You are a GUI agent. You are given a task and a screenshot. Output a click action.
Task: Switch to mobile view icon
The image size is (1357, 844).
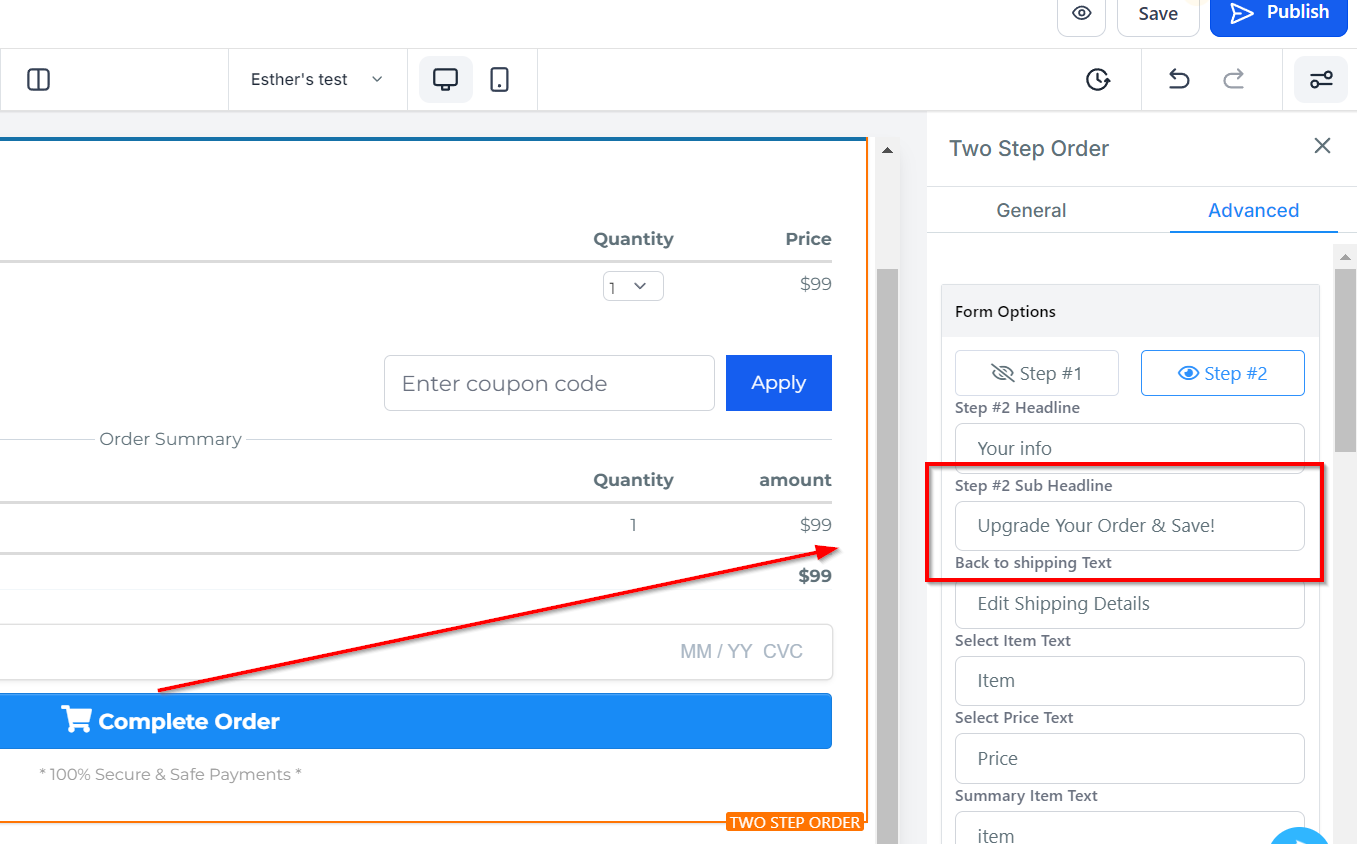click(x=500, y=79)
